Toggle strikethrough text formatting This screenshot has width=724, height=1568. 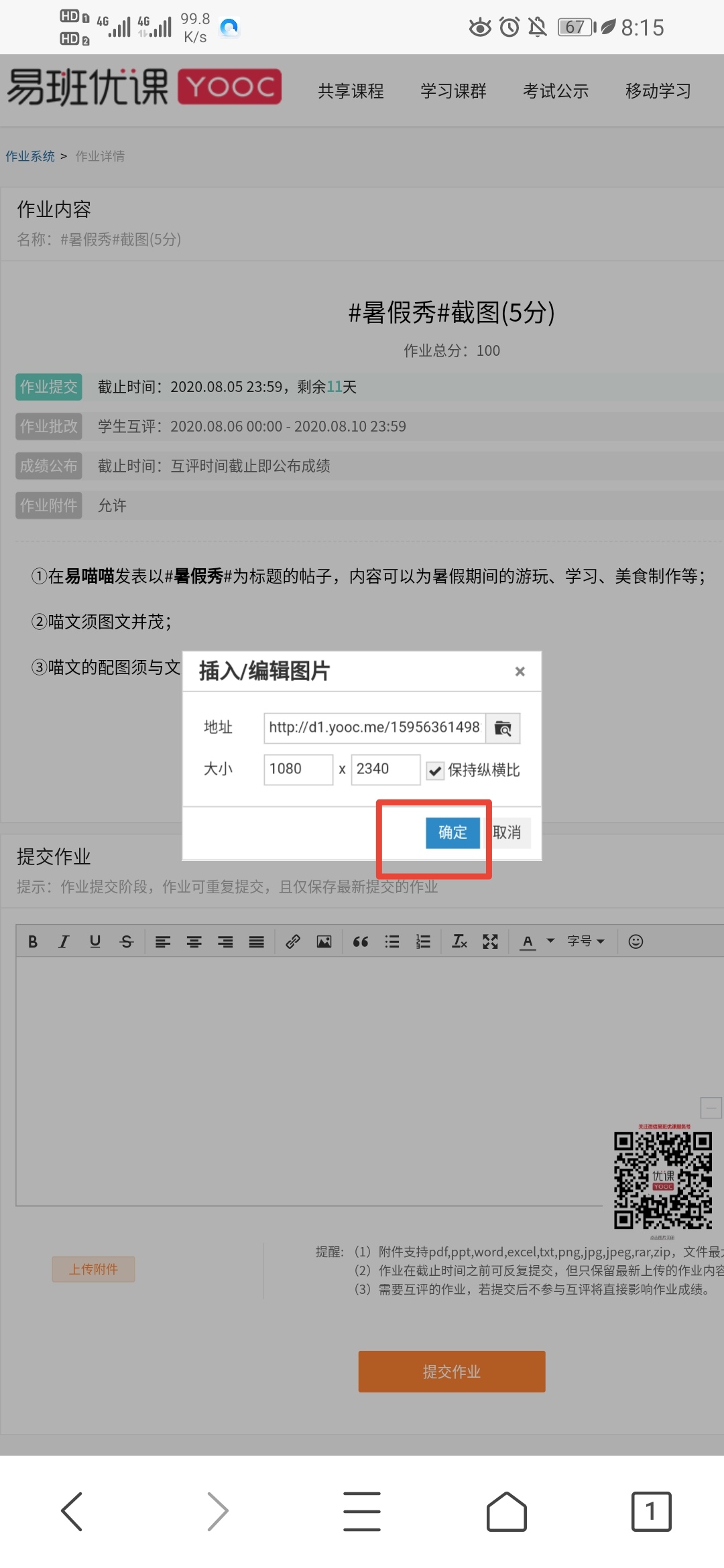point(127,941)
